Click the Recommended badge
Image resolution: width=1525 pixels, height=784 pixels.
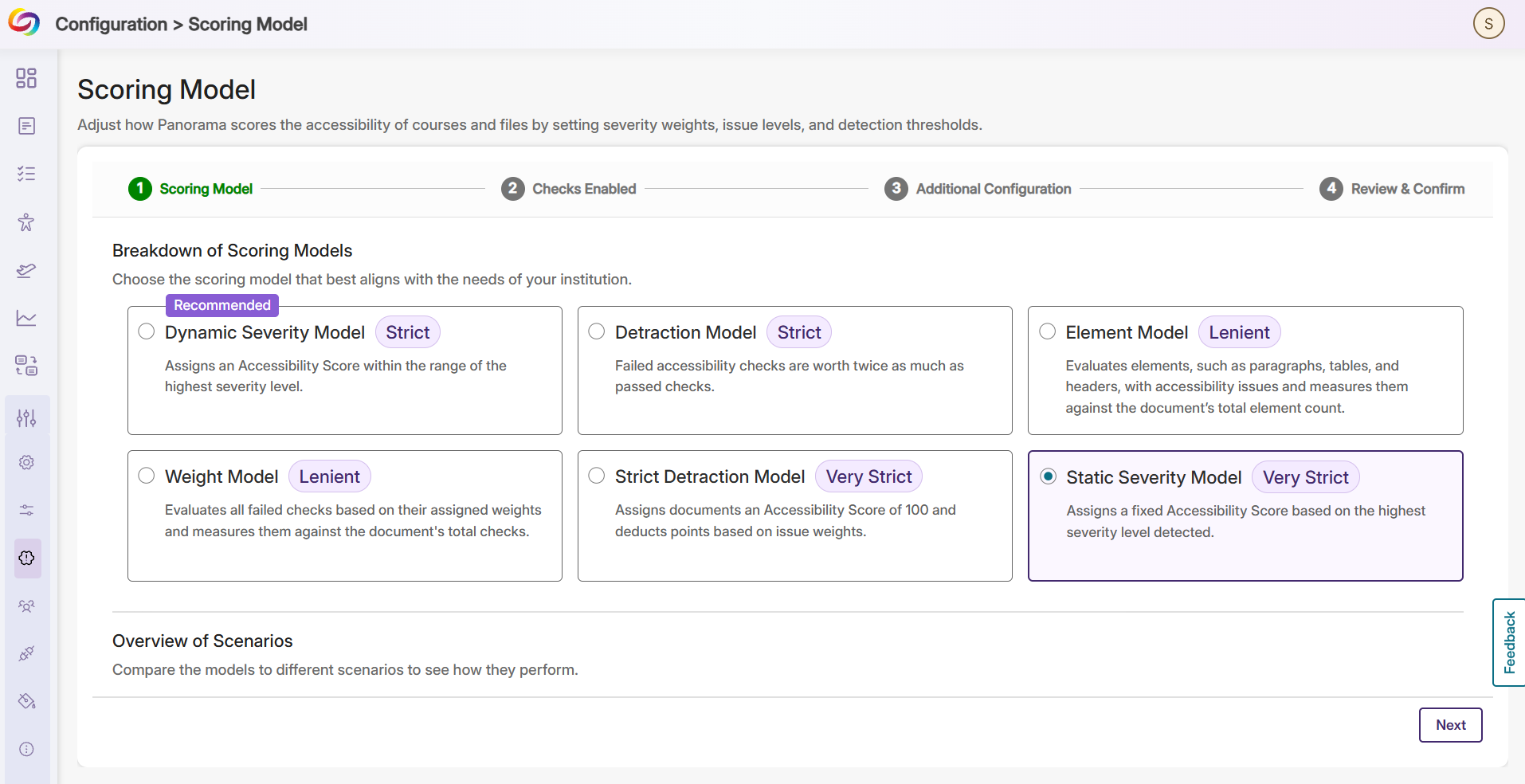[x=222, y=305]
